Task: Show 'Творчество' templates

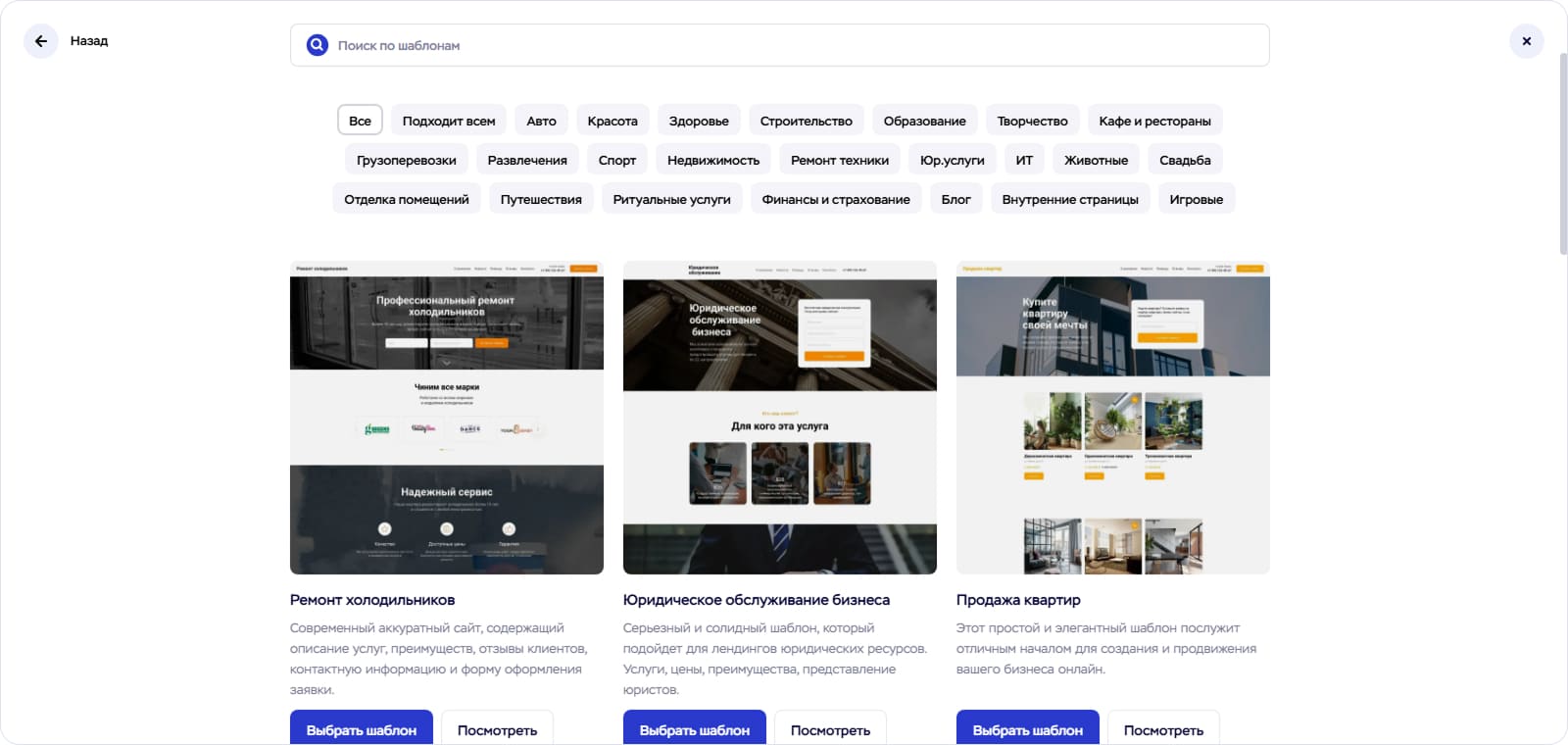Action: pos(1033,121)
